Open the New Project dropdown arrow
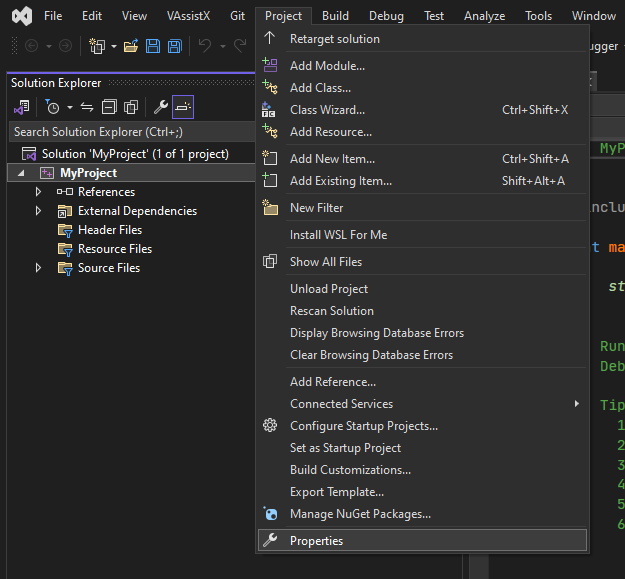Viewport: 625px width, 579px height. [114, 46]
